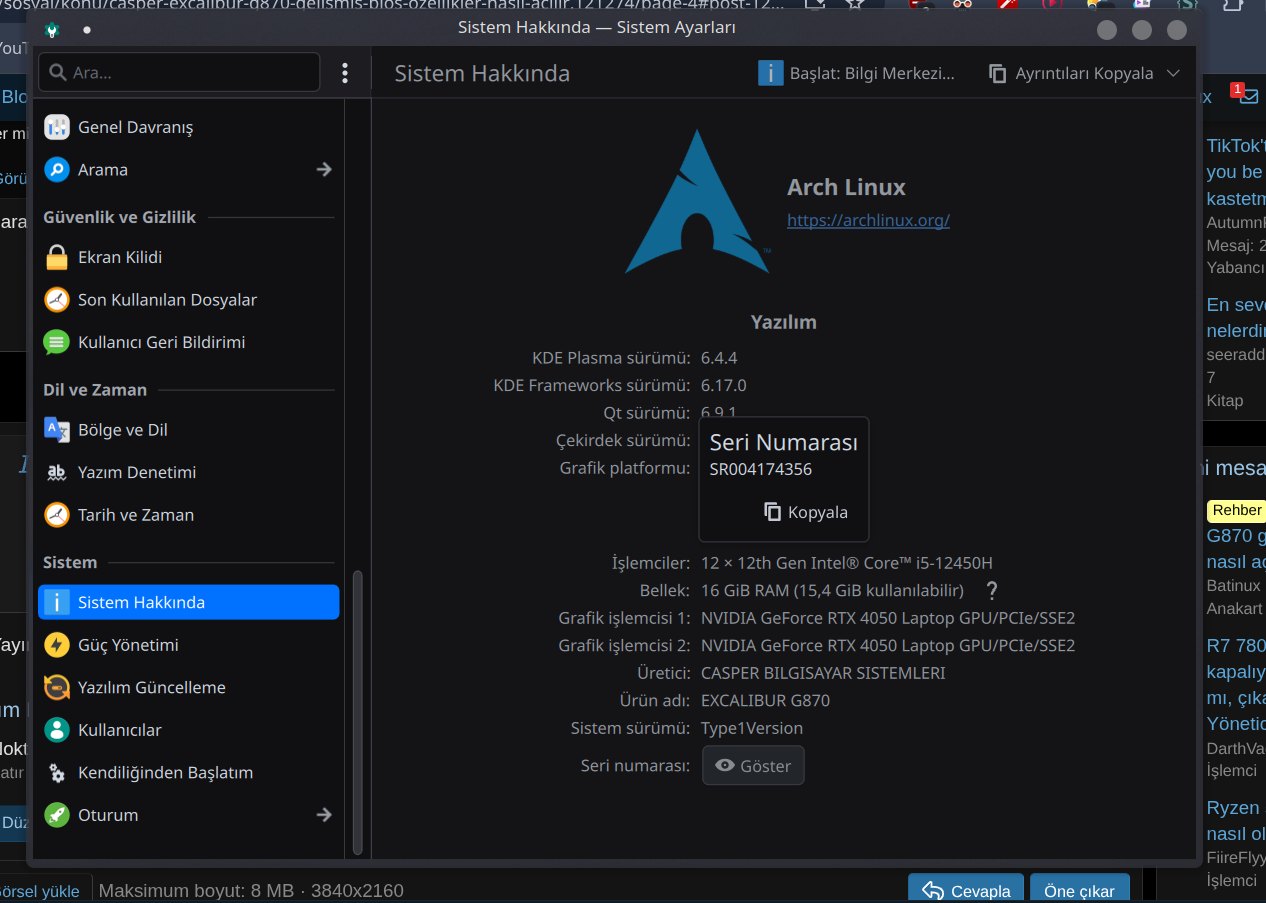Click Grafik işlemcisi 2 GPU value
Image resolution: width=1266 pixels, height=903 pixels.
coord(888,645)
